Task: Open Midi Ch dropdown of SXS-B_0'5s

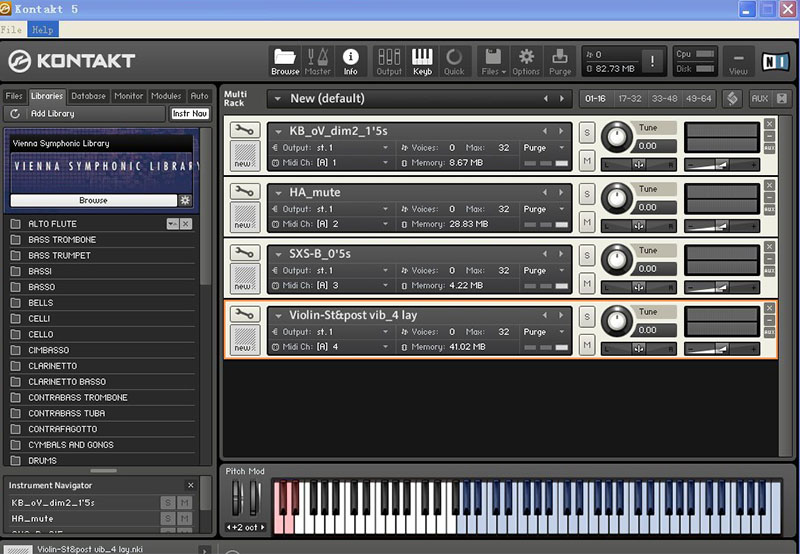Action: (x=386, y=285)
